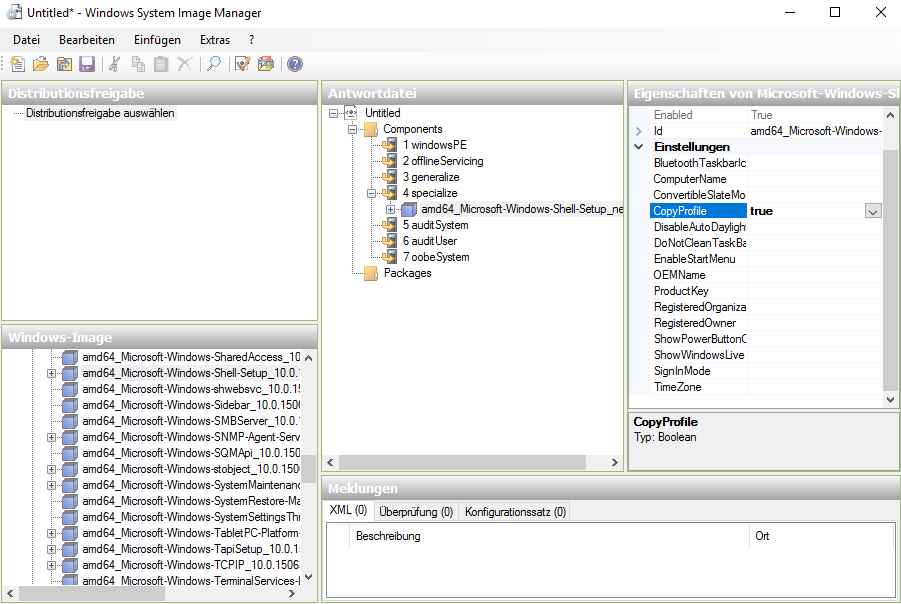Expand the stobject component node
The width and height of the screenshot is (901, 604).
(52, 470)
